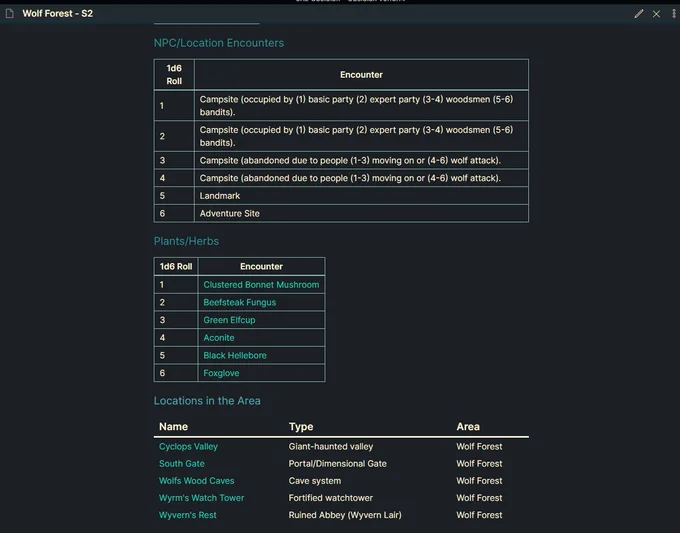Click the Giant-haunted valley type cell
The width and height of the screenshot is (680, 533).
(x=330, y=446)
